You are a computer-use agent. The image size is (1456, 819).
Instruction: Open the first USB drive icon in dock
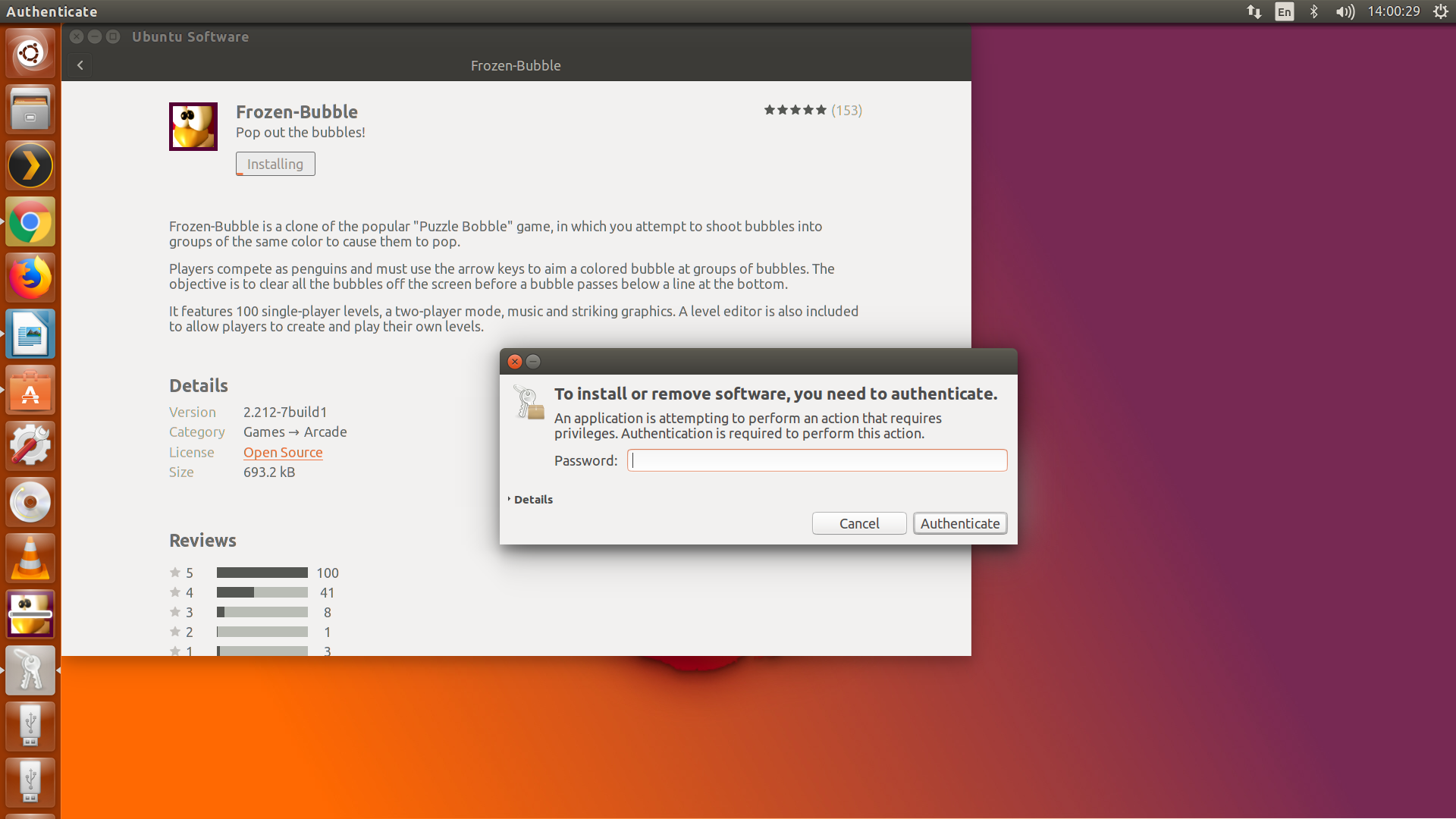(x=30, y=726)
